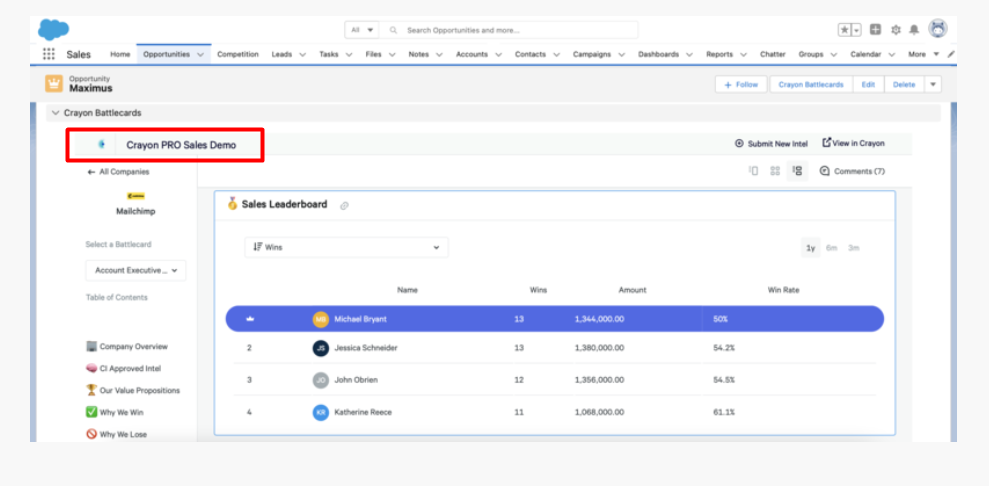Jump to CI Approved Intel section
The image size is (989, 486).
pos(124,368)
